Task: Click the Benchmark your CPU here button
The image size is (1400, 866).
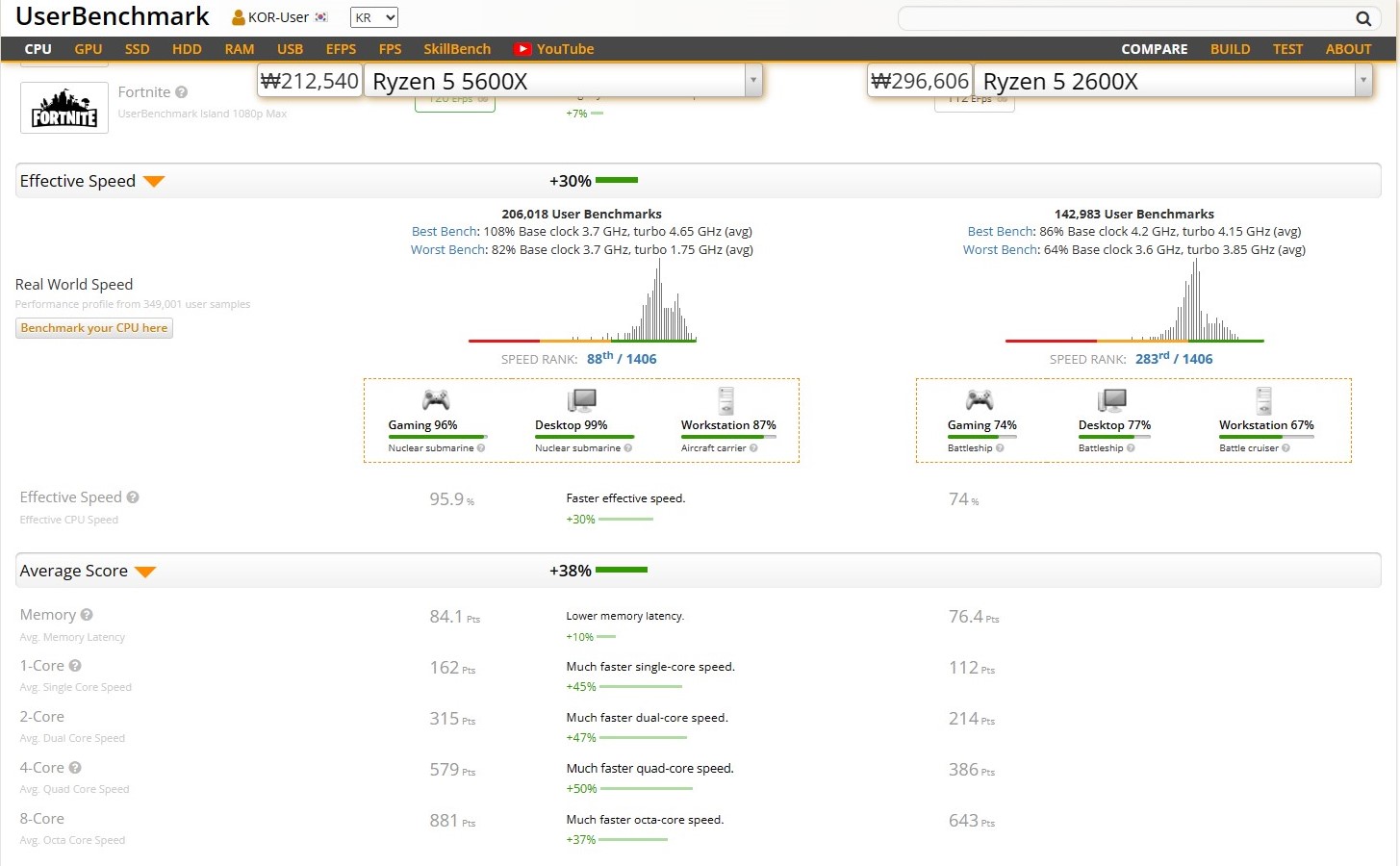Action: click(x=94, y=328)
